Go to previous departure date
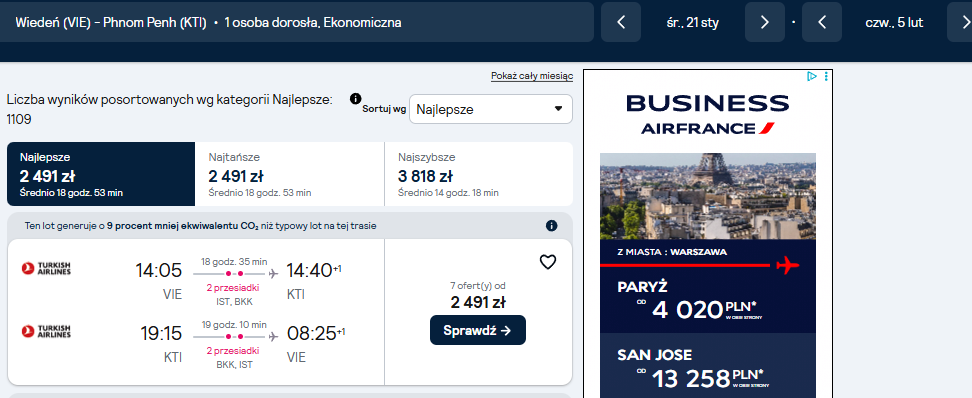The width and height of the screenshot is (972, 398). pos(621,22)
